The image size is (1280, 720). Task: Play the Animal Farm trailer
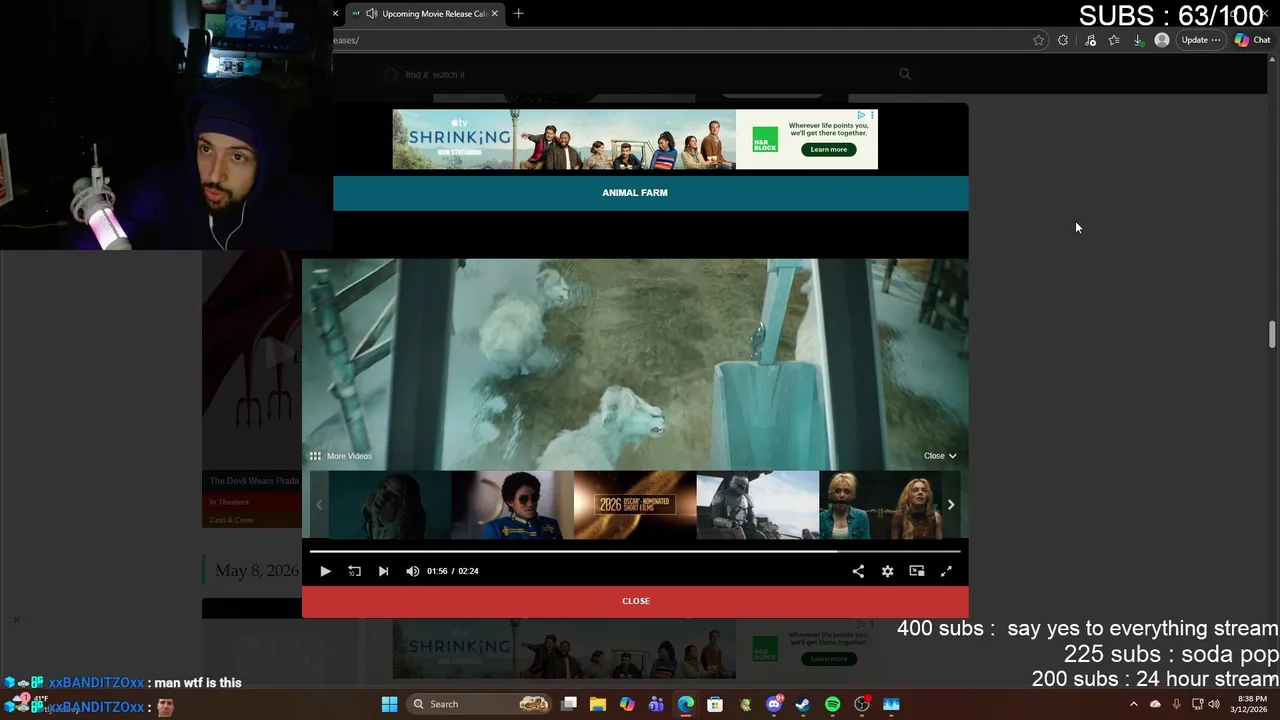(x=325, y=571)
